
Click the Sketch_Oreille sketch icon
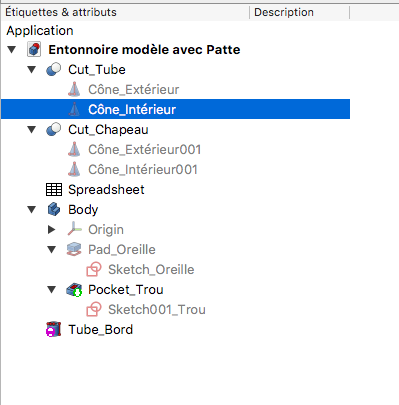94,269
